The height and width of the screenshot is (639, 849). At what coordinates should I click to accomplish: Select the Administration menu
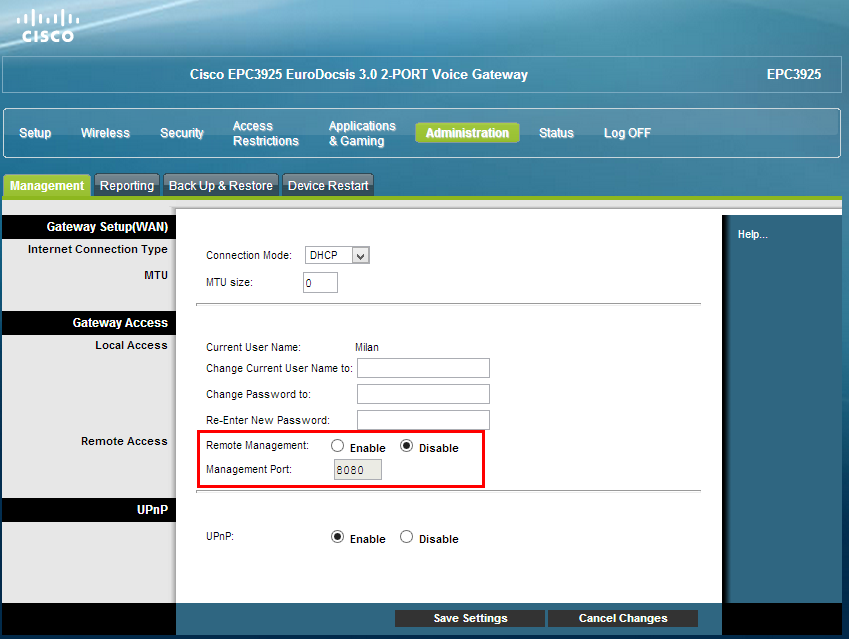(467, 133)
